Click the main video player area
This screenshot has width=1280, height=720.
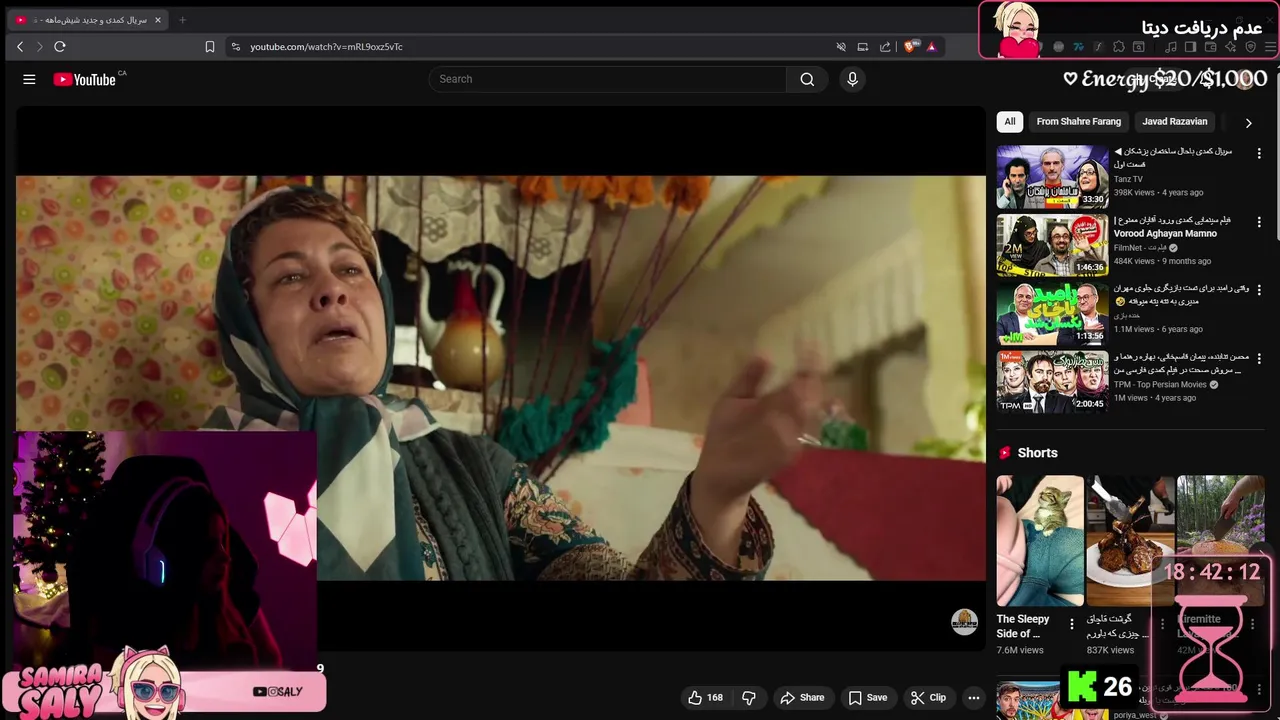[x=500, y=378]
